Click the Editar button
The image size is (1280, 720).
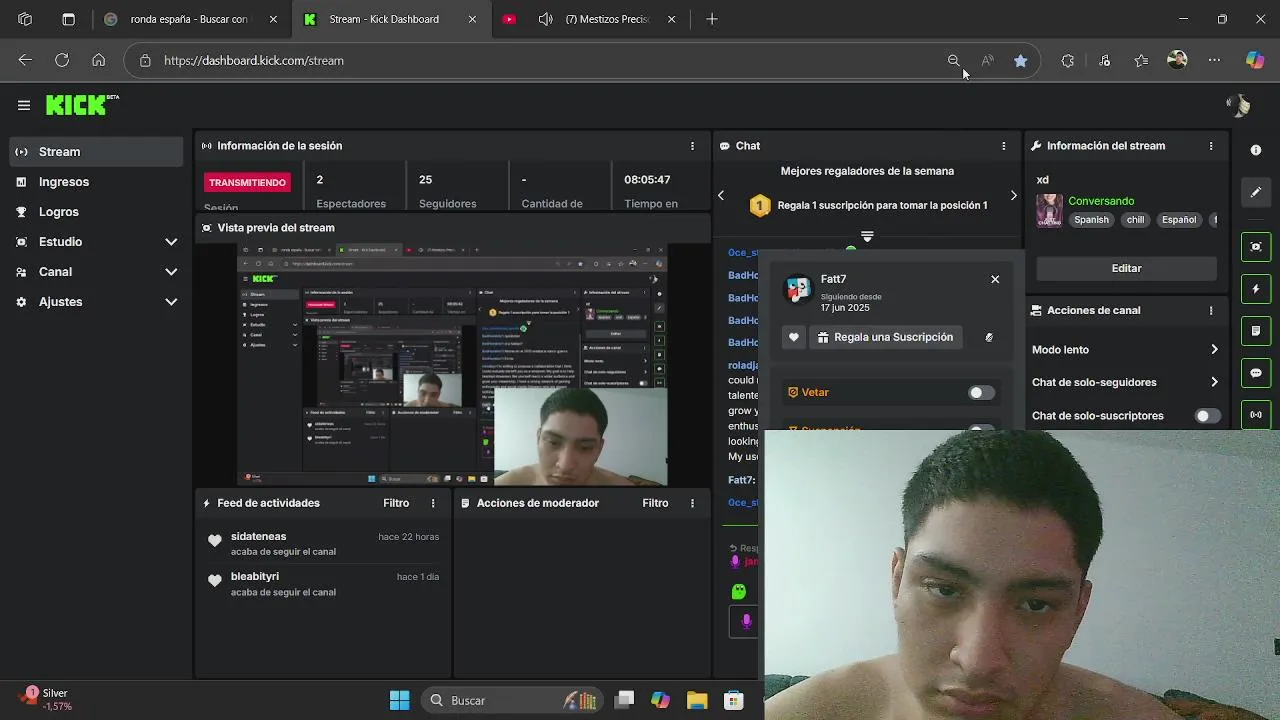point(1126,268)
